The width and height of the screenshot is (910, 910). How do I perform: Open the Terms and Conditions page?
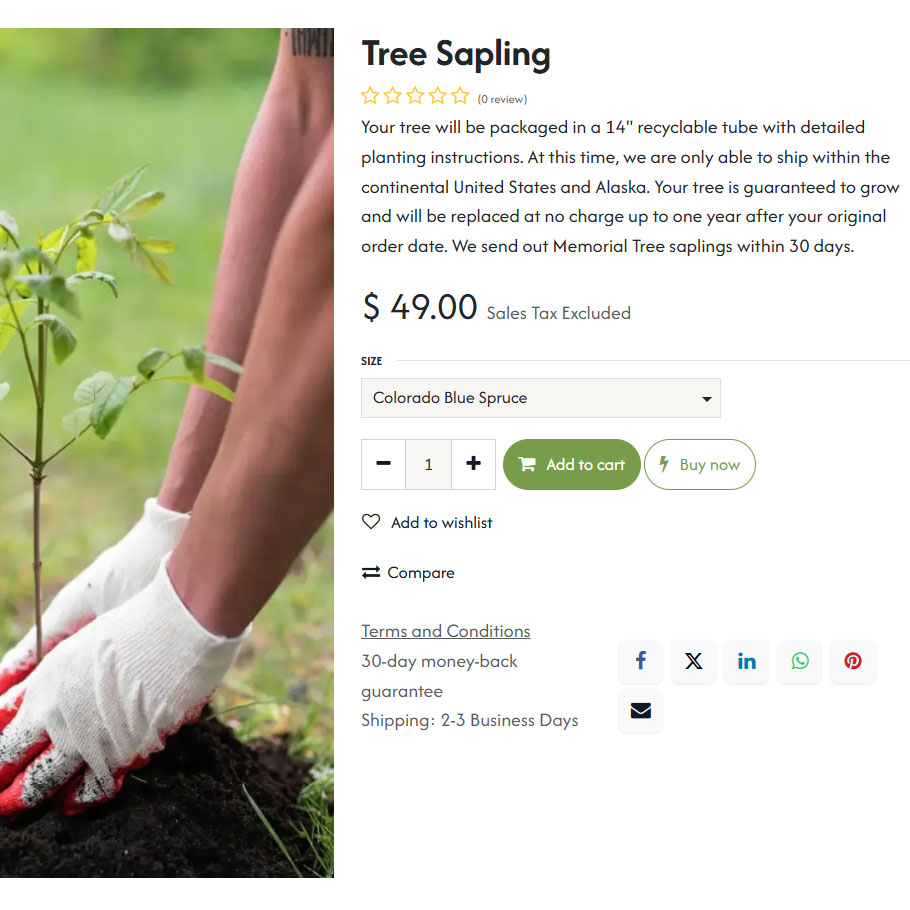click(445, 630)
